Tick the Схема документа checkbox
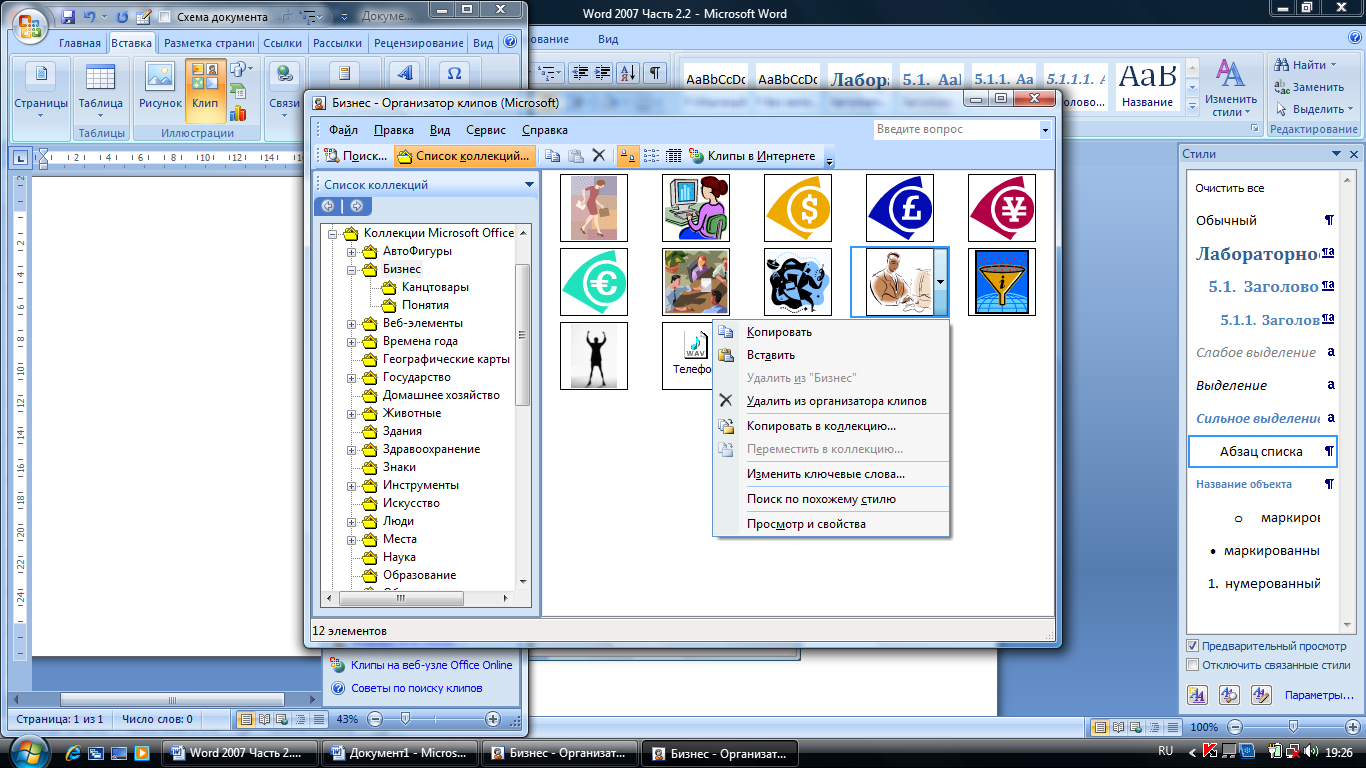Screen dimensions: 1366x768 (x=167, y=17)
